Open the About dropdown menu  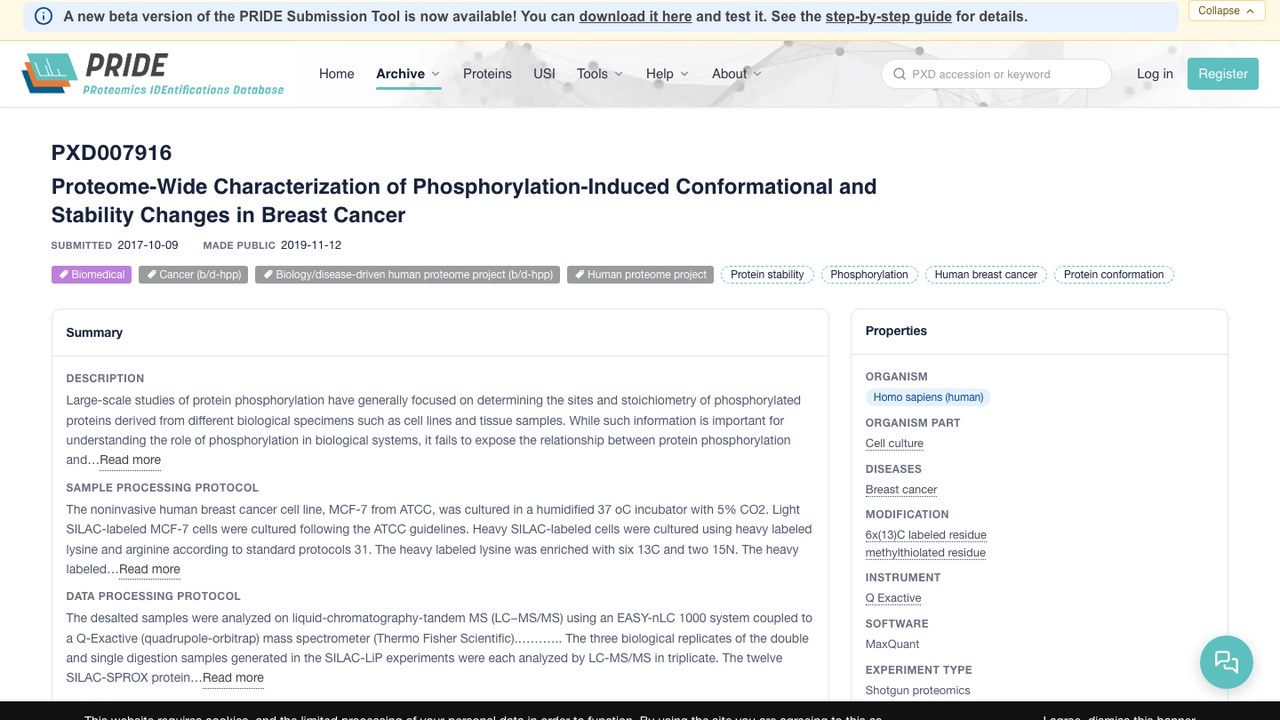tap(737, 74)
